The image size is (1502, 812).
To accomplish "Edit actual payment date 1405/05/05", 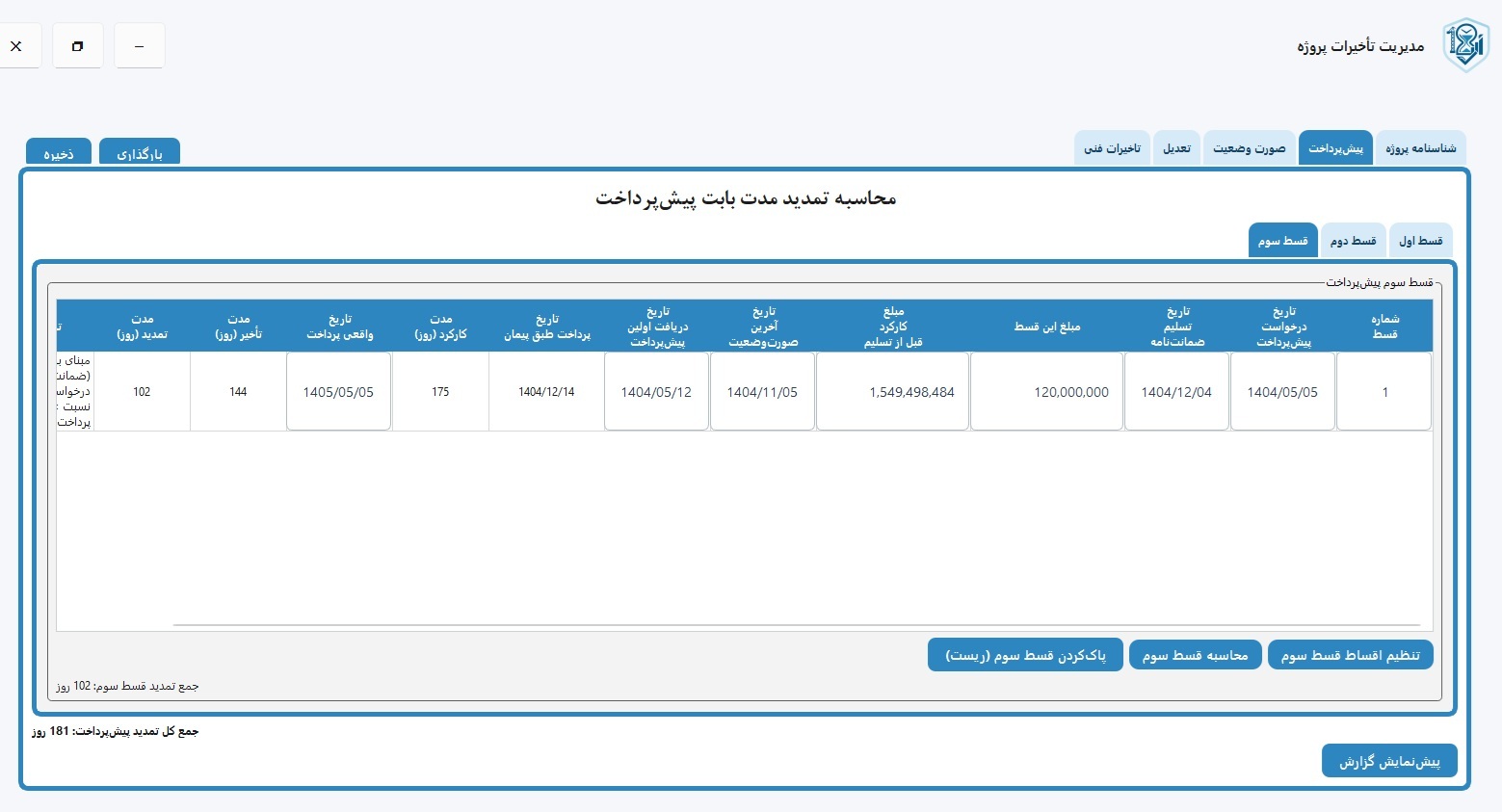I will [338, 392].
